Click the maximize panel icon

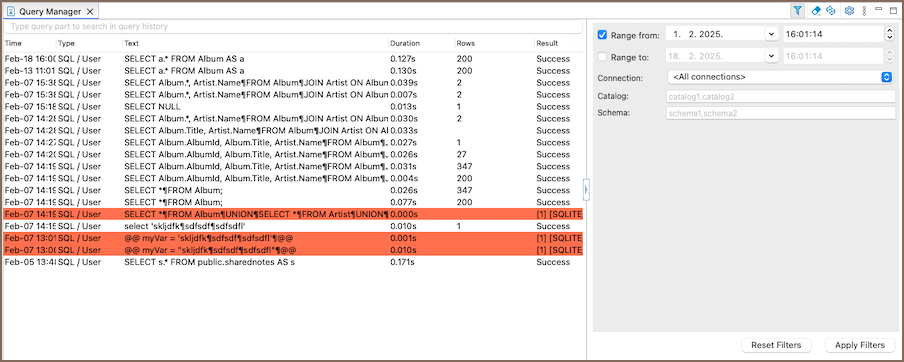click(894, 10)
